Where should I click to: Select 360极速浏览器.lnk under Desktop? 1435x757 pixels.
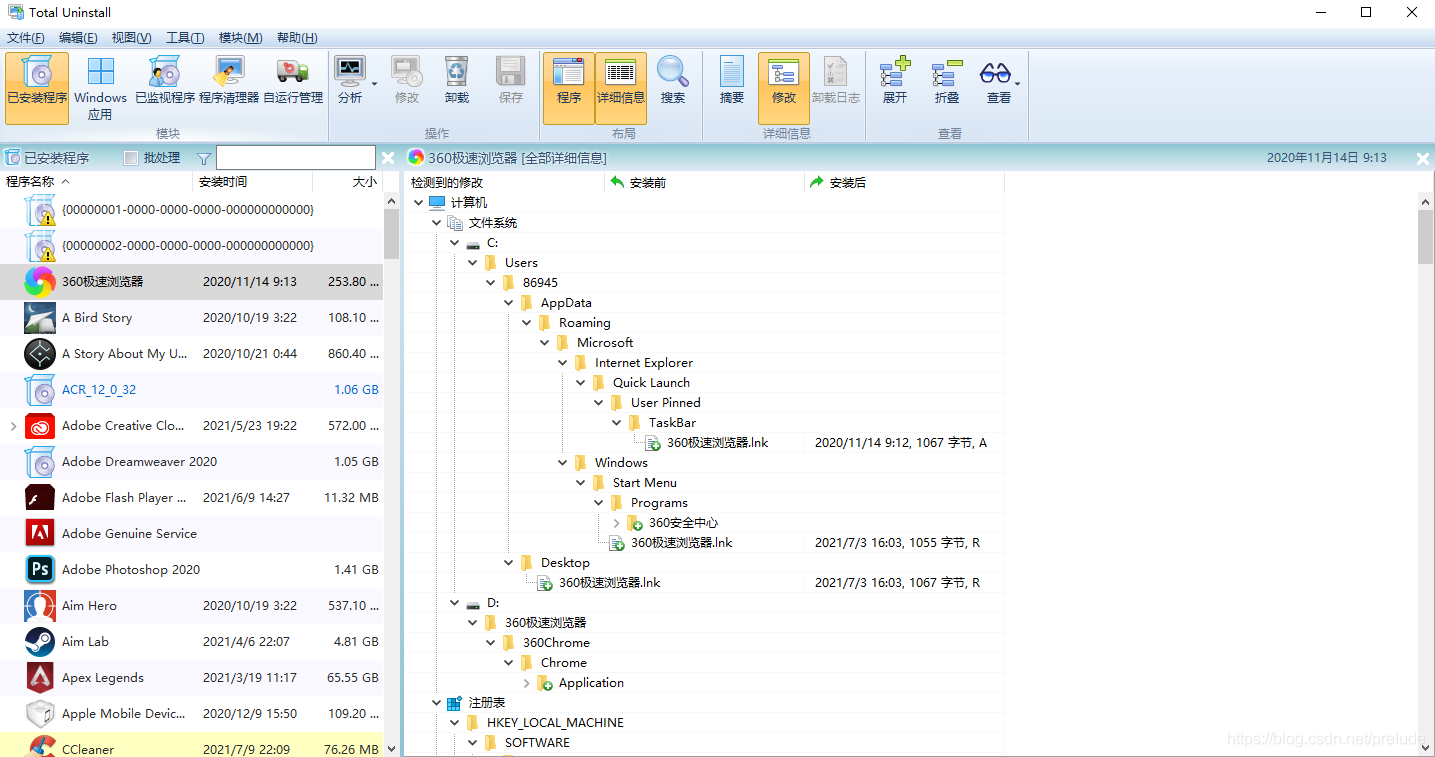(609, 583)
